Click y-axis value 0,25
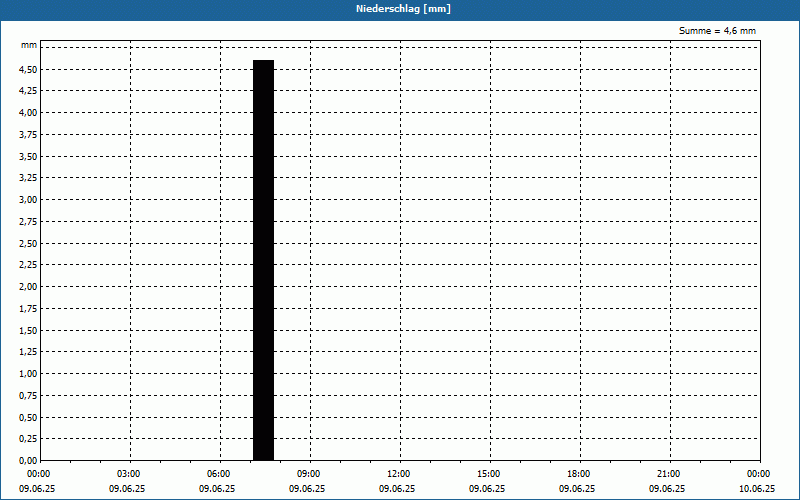Screen dimensions: 800x500 [x=28, y=439]
